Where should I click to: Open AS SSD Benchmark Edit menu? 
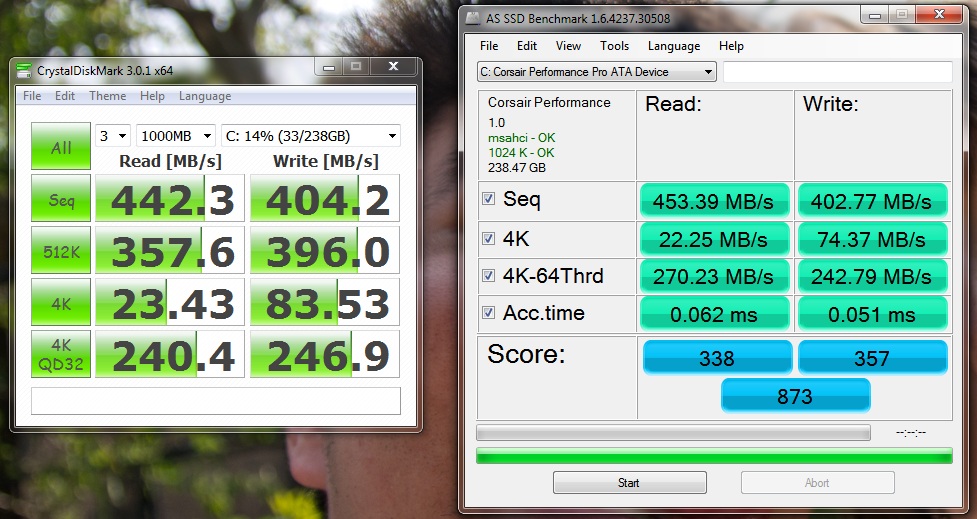(x=527, y=45)
